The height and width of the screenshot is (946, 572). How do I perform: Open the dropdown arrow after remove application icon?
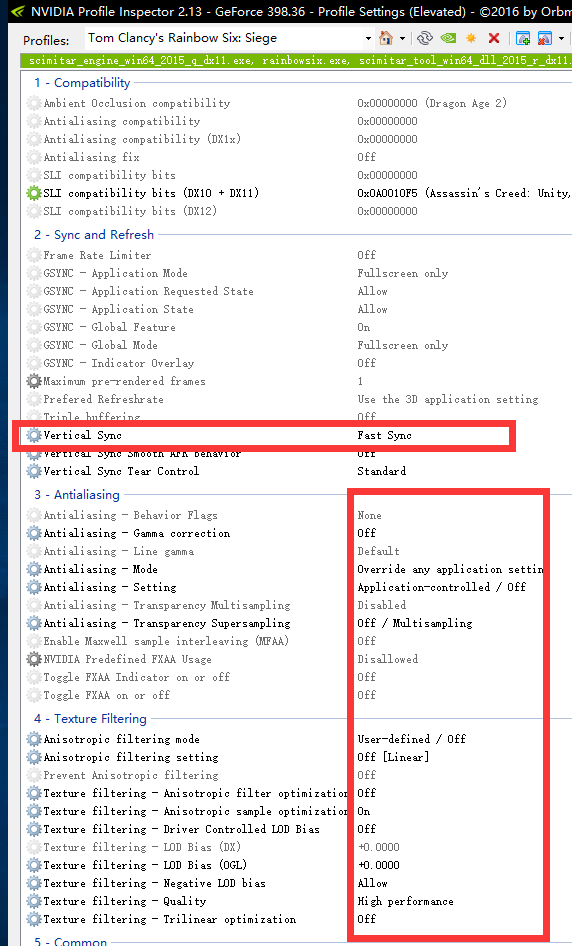coord(562,39)
